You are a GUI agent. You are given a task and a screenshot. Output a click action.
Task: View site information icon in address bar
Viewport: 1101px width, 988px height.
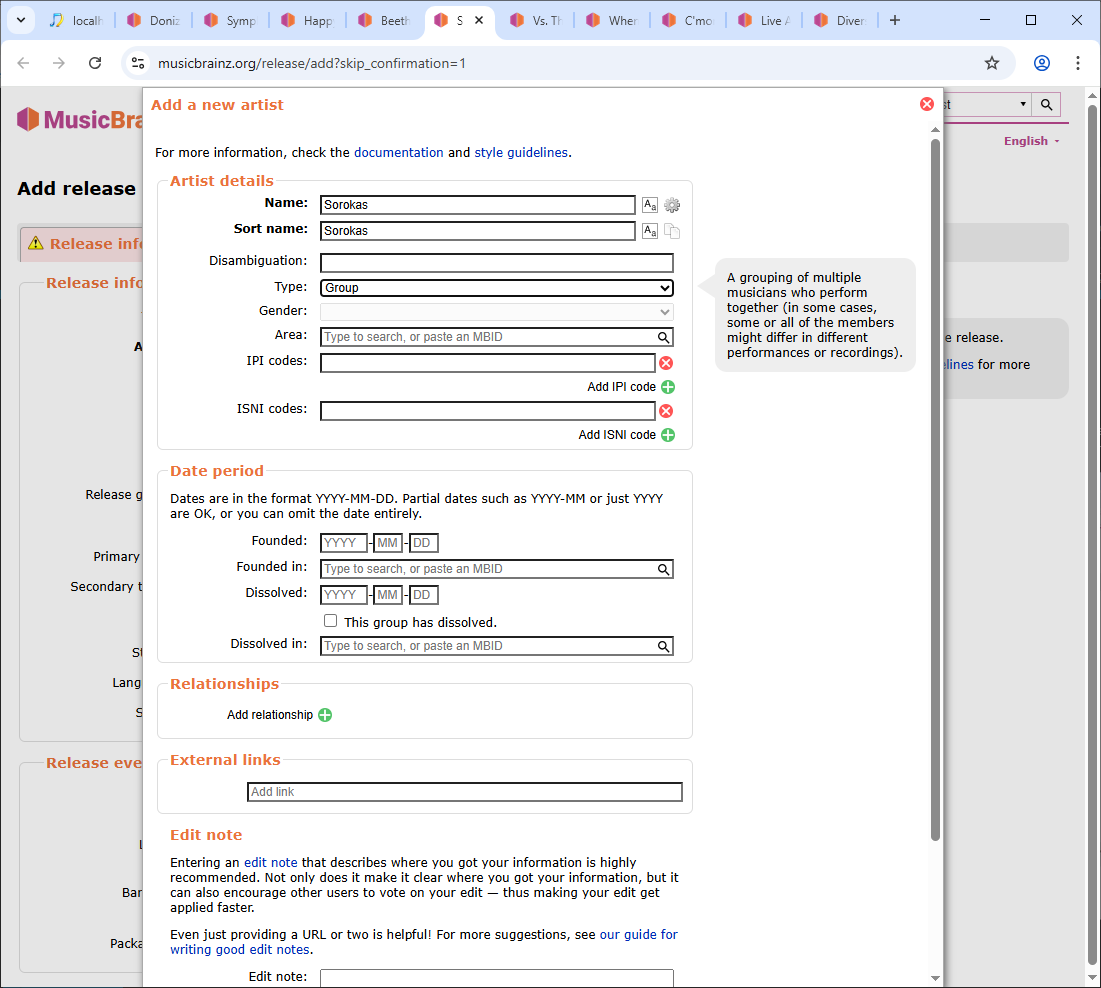[138, 63]
